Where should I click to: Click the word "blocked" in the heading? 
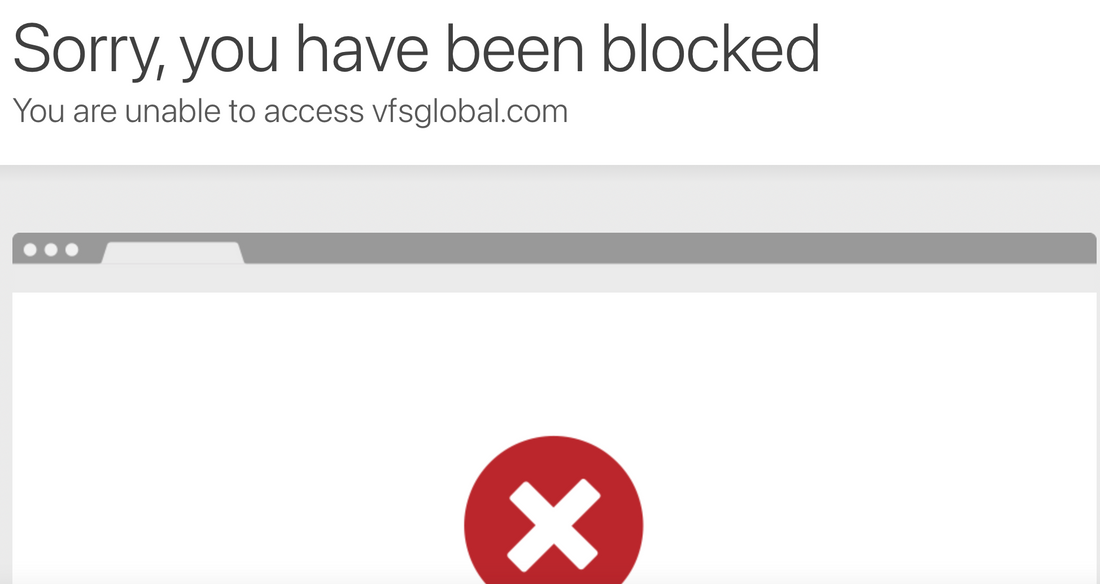pyautogui.click(x=711, y=48)
